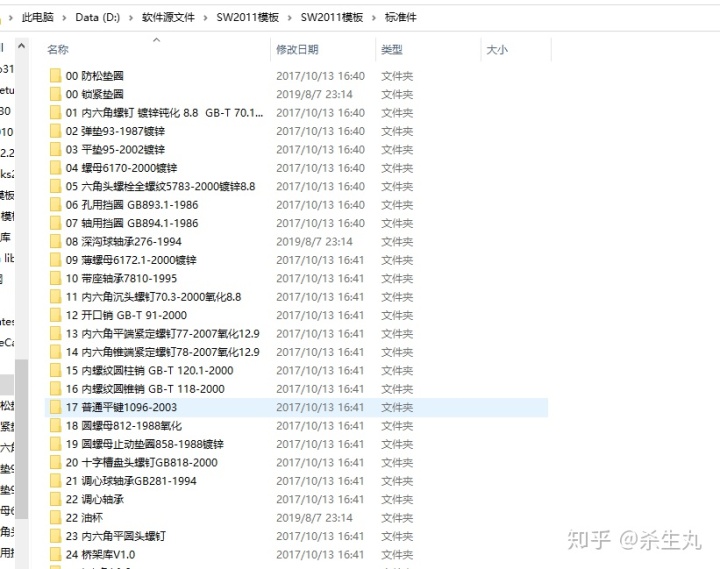Expand breadcrumb chevron after Data (D:)
The height and width of the screenshot is (569, 720).
(x=131, y=18)
